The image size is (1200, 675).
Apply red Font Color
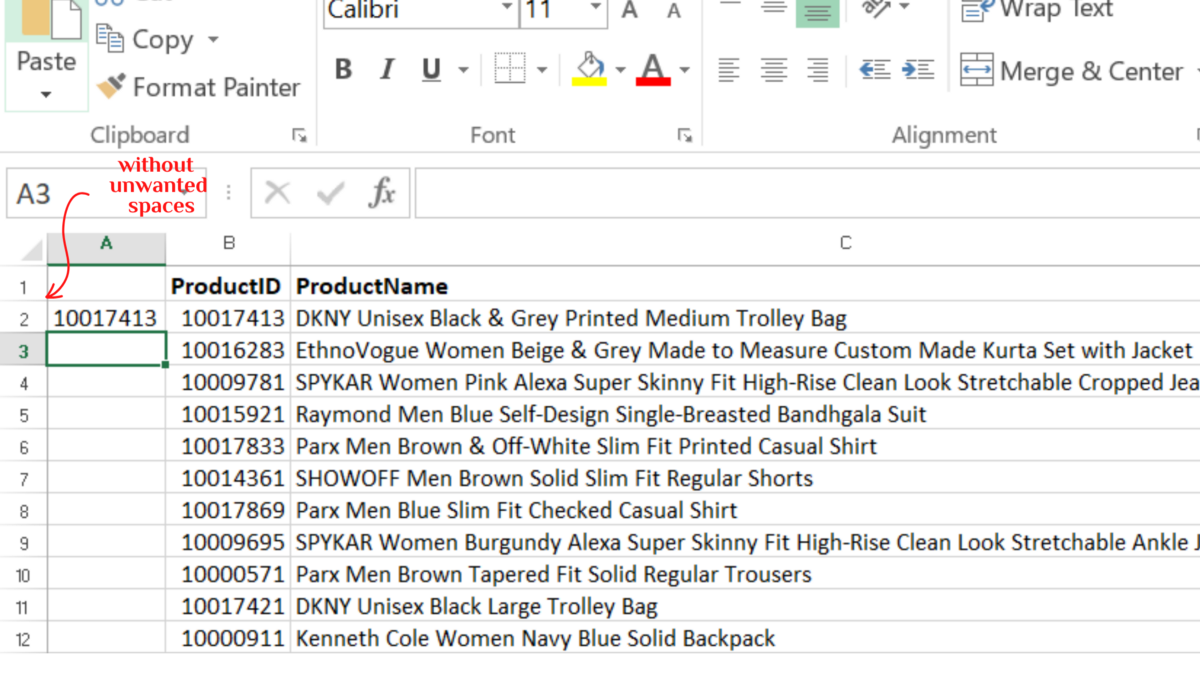point(653,70)
